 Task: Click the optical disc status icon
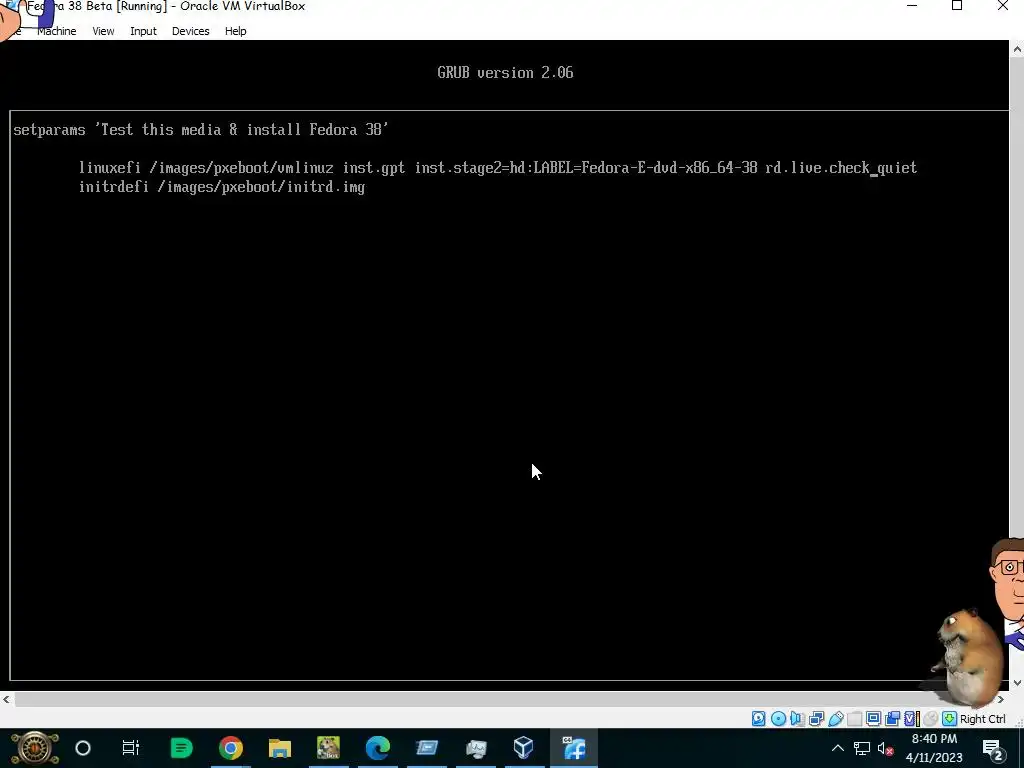(x=778, y=718)
